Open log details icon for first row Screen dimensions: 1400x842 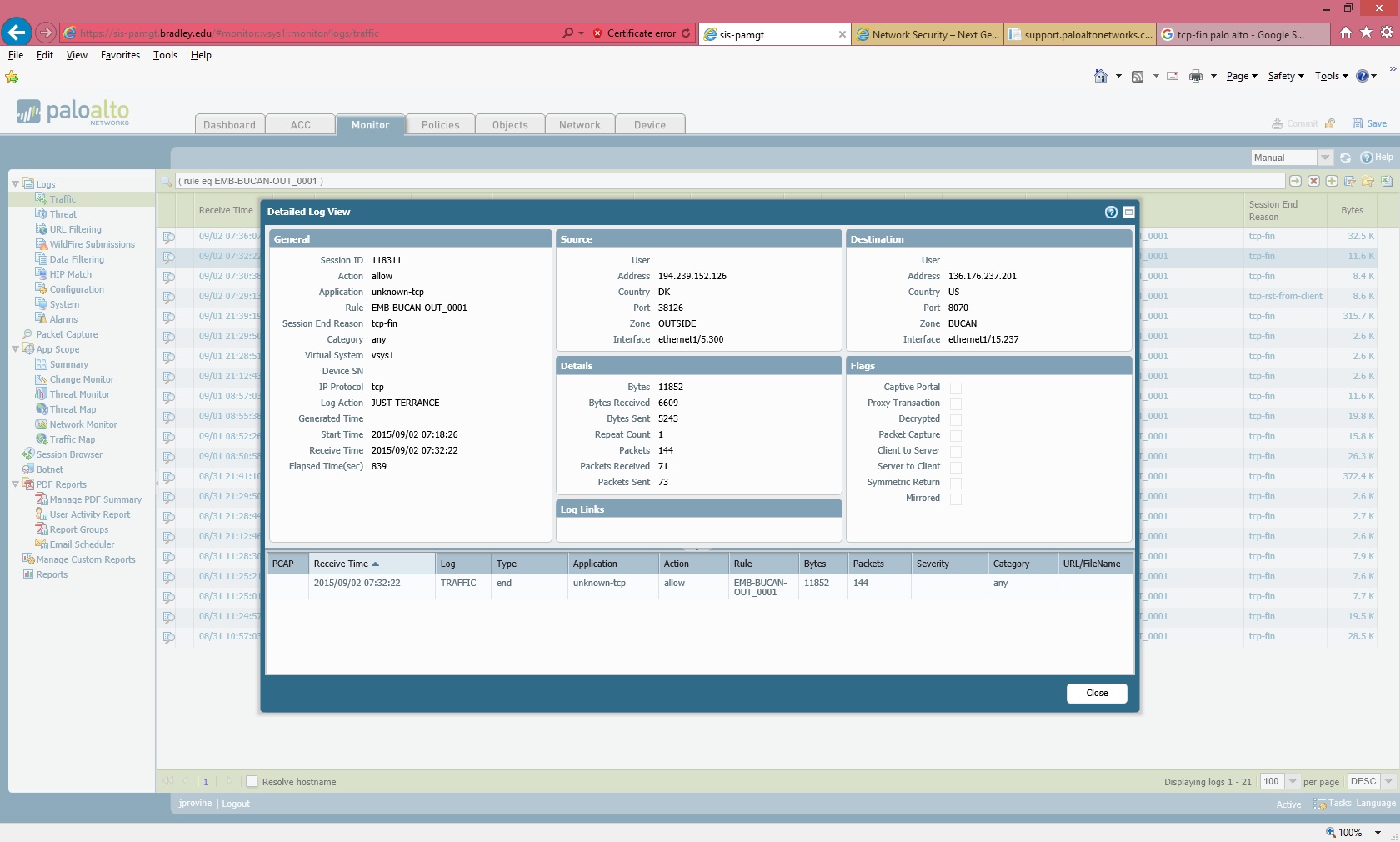[168, 237]
